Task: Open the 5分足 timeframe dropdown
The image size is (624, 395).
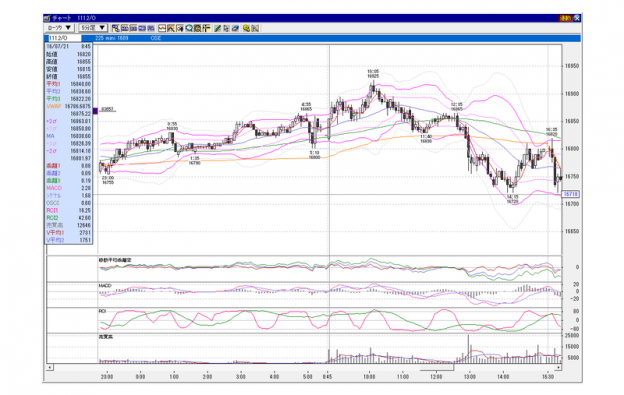Action: click(92, 28)
